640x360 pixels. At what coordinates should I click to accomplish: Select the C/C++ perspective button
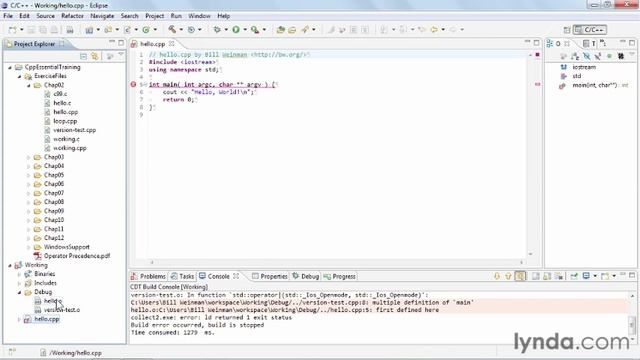589,30
